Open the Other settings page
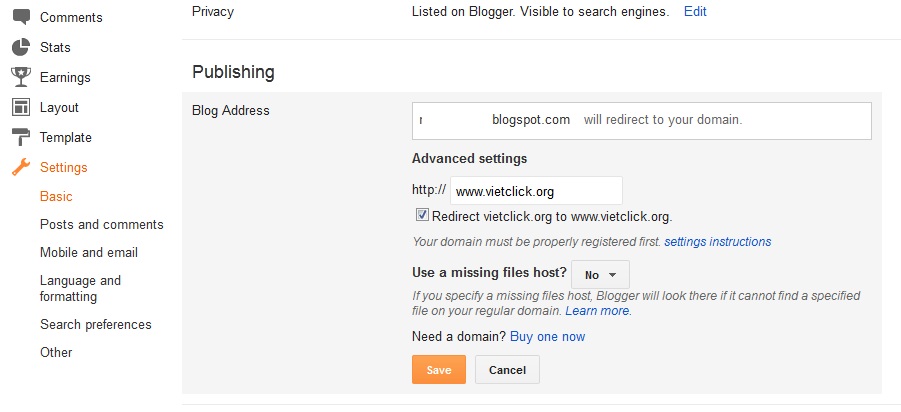This screenshot has width=901, height=412. 56,352
